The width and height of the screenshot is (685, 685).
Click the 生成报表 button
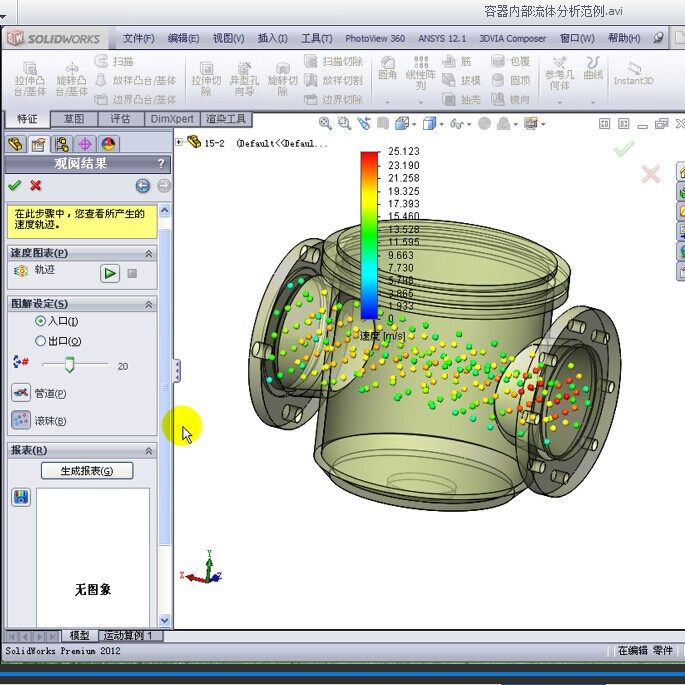[86, 471]
